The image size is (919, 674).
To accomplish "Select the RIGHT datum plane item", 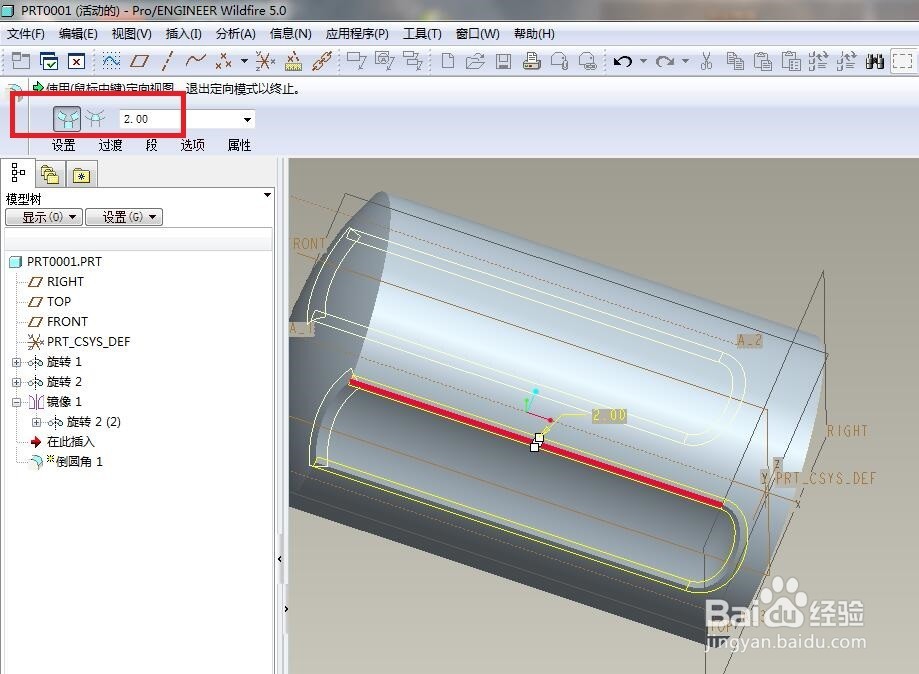I will (x=56, y=281).
